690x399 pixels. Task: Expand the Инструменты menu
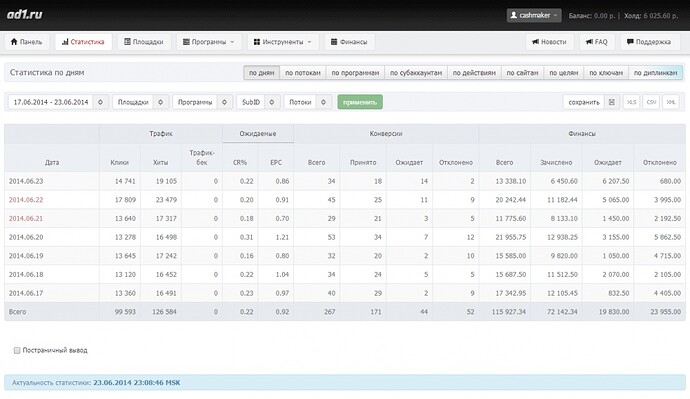pyautogui.click(x=283, y=42)
